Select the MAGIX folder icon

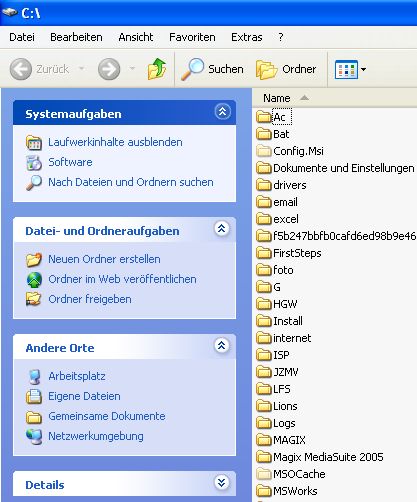click(x=264, y=440)
